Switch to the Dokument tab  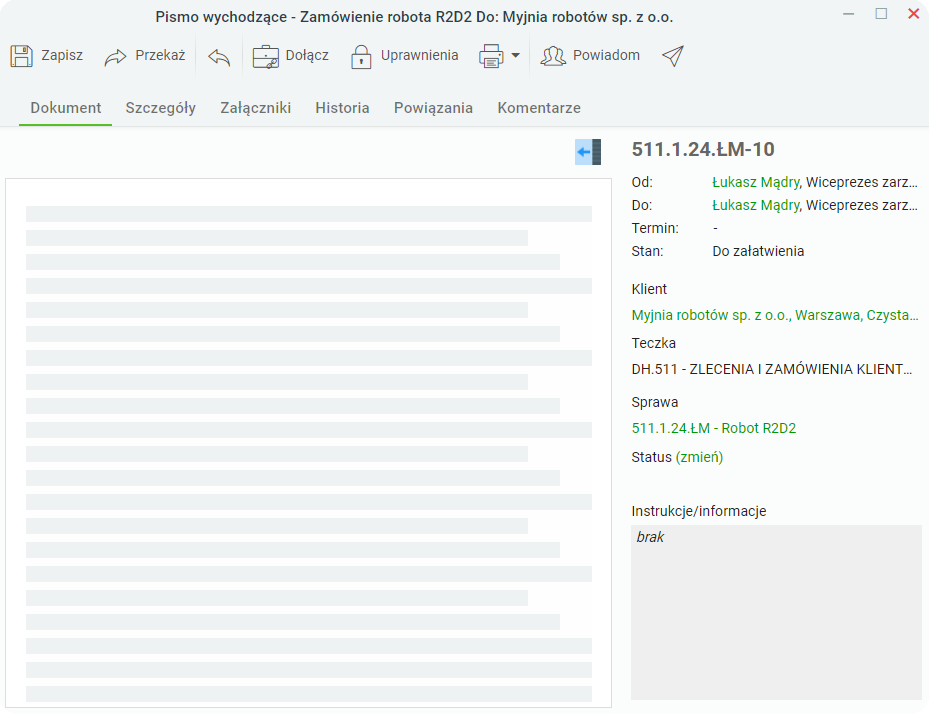66,108
